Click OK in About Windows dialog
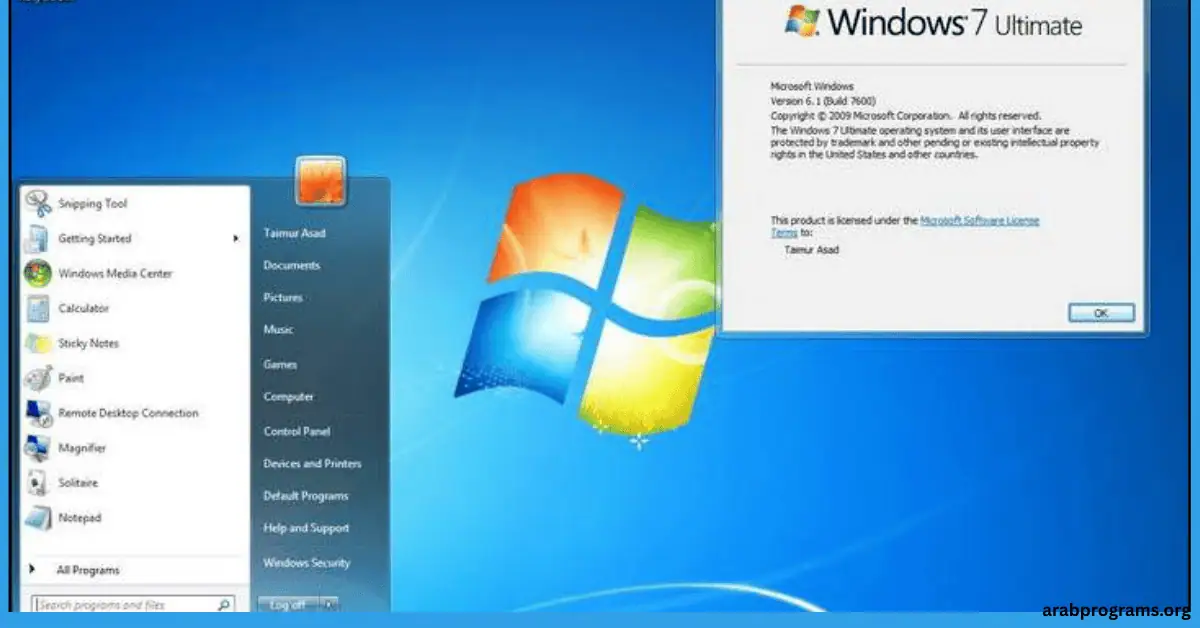 pyautogui.click(x=1101, y=313)
